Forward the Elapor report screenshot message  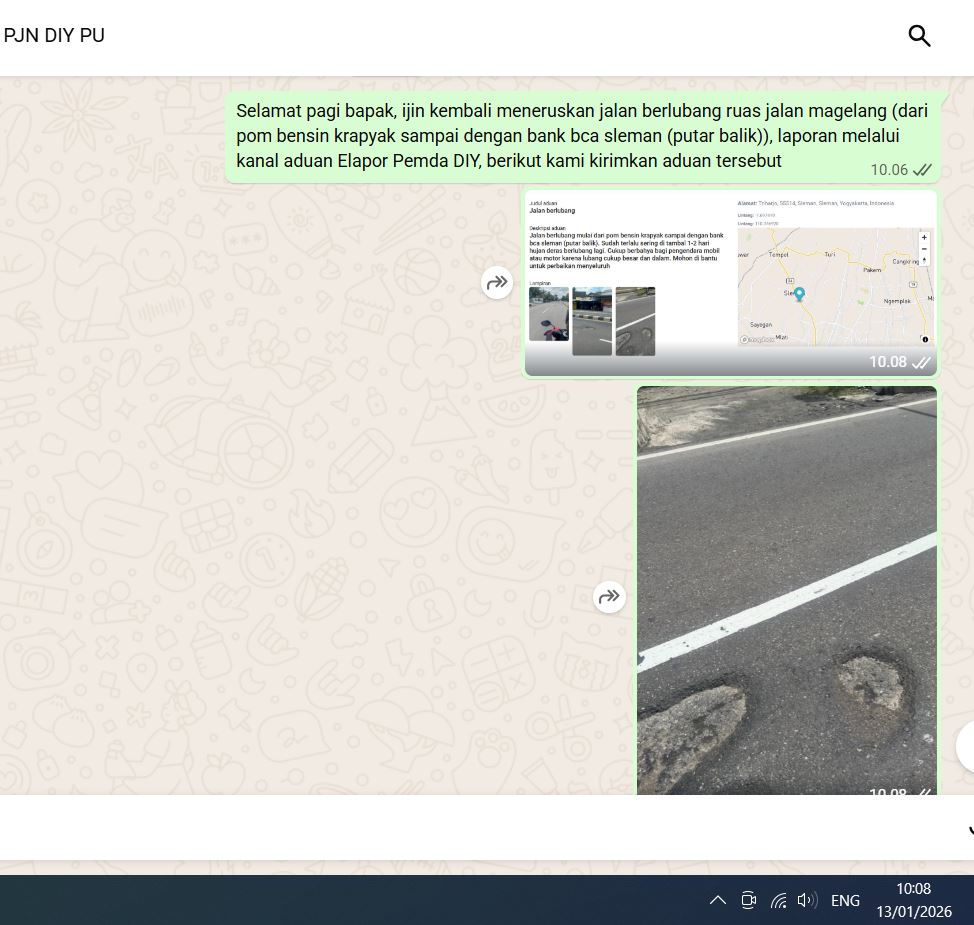[x=497, y=283]
